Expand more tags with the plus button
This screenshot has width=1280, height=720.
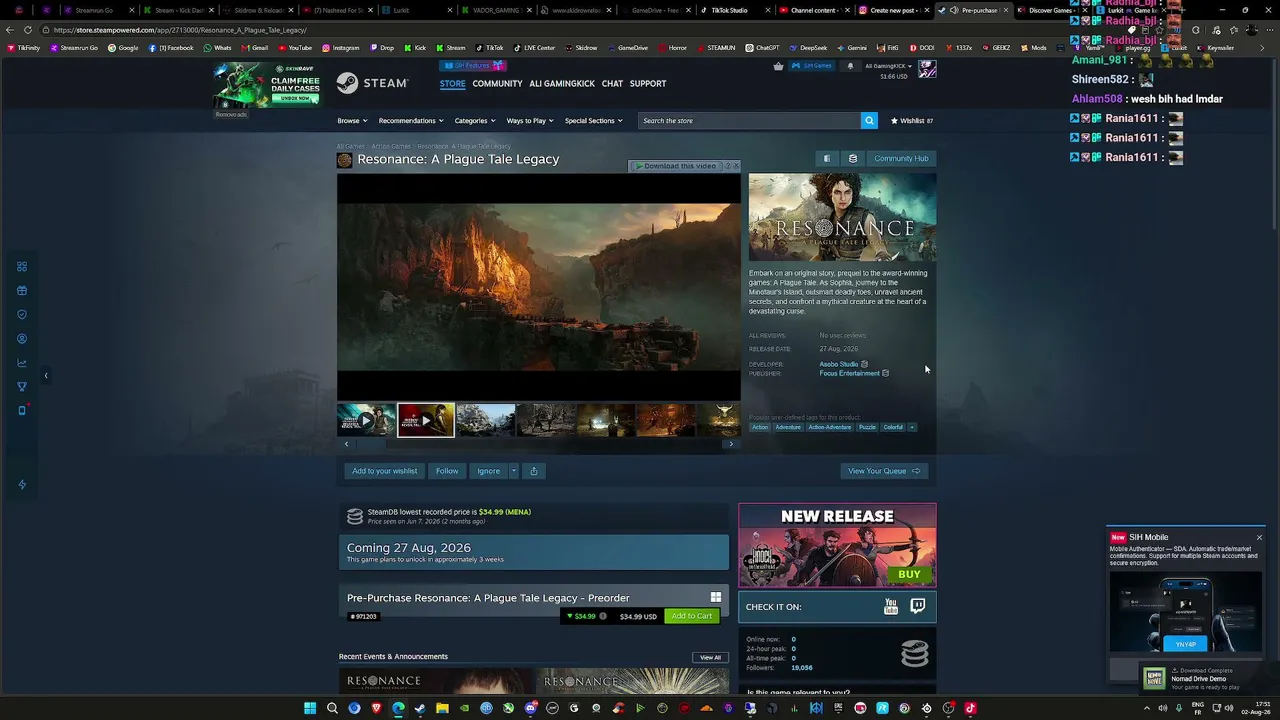912,427
